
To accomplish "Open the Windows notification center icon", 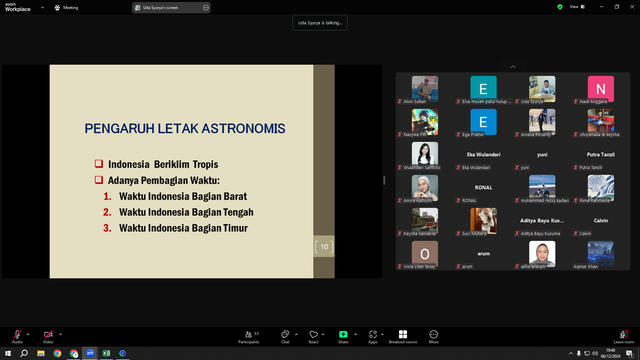I will coord(629,353).
